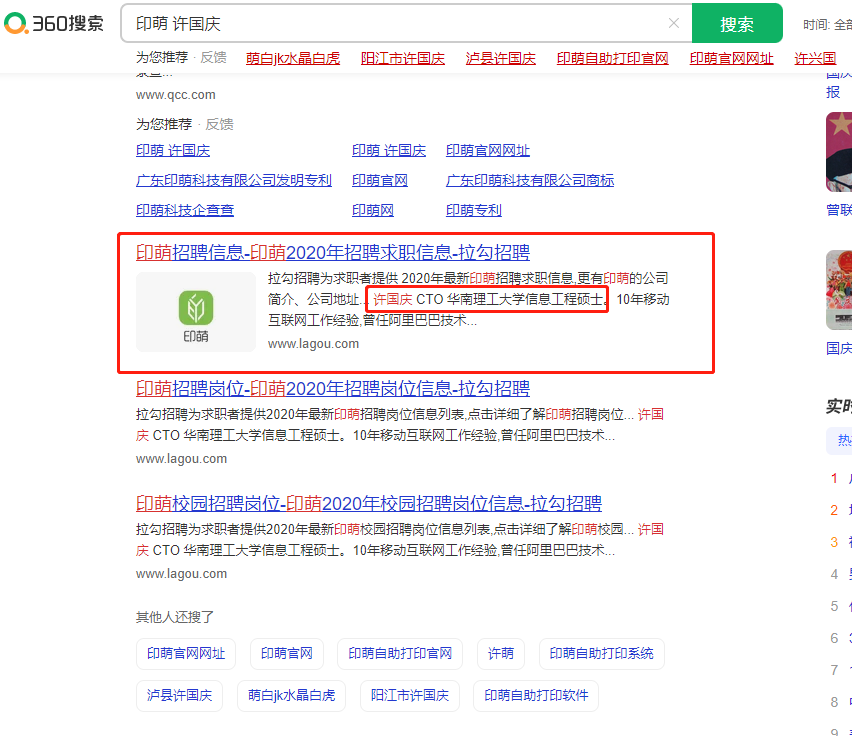Select the 许萌 related search chip
Screen dimensions: 852x736
(500, 653)
